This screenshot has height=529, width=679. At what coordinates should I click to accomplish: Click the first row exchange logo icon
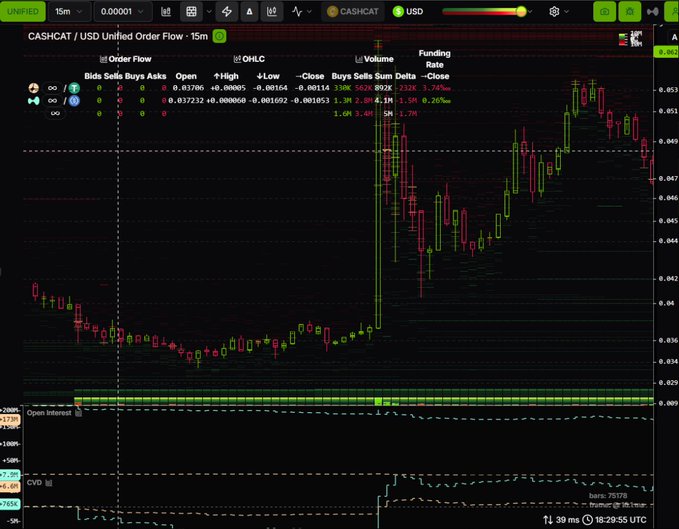pyautogui.click(x=33, y=88)
